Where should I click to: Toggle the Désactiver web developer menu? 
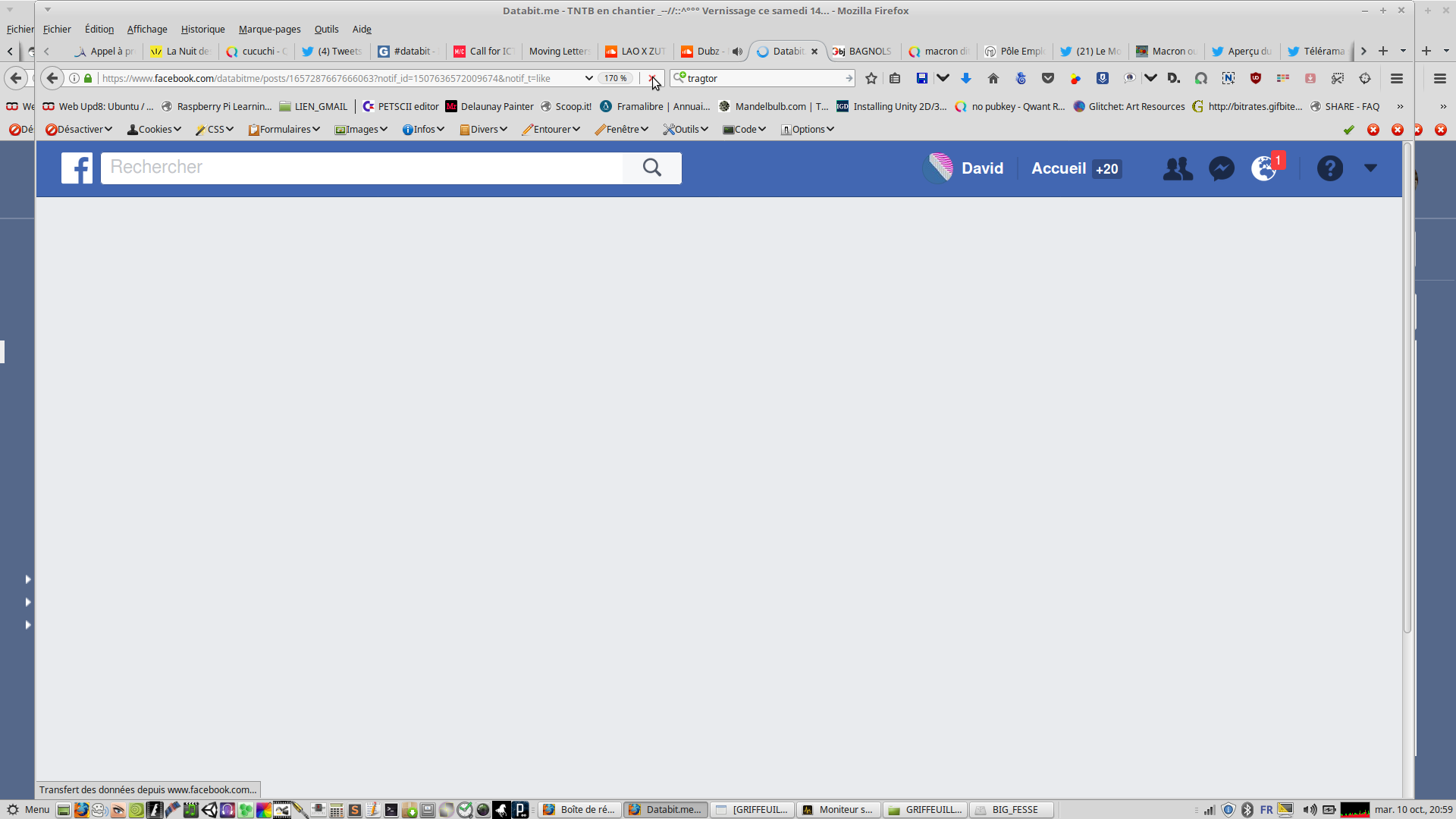[79, 130]
